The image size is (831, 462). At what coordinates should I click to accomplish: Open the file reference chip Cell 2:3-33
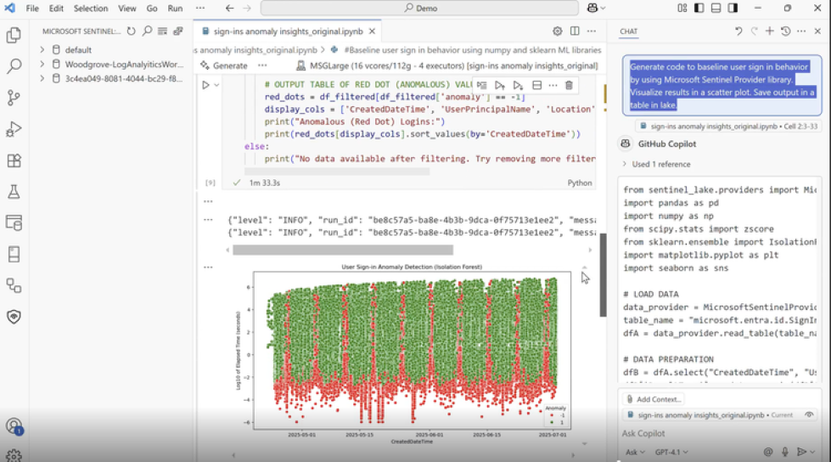tap(729, 126)
